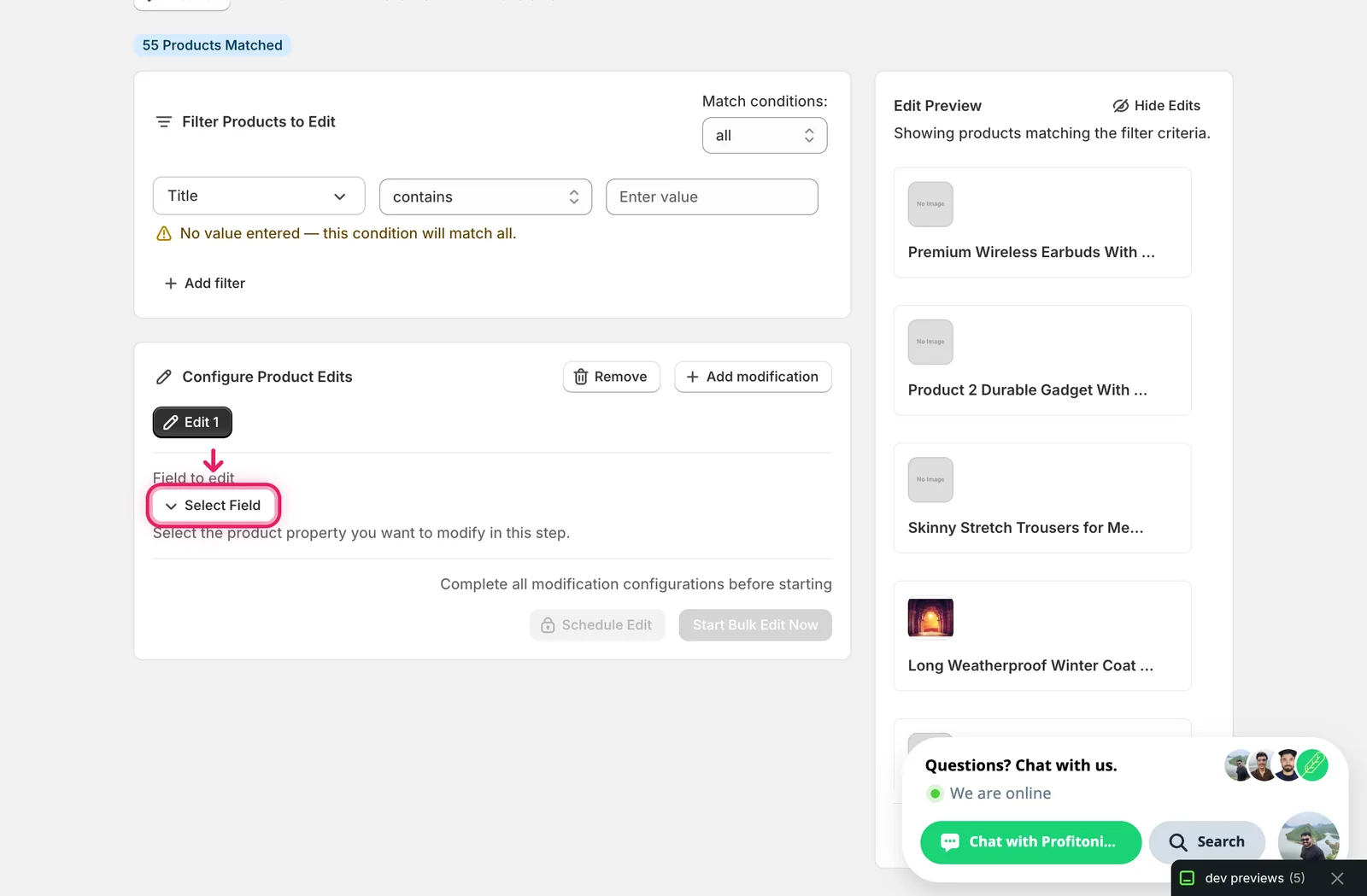Click the pencil icon beside Configure Product Edits
The image size is (1367, 896).
click(164, 377)
